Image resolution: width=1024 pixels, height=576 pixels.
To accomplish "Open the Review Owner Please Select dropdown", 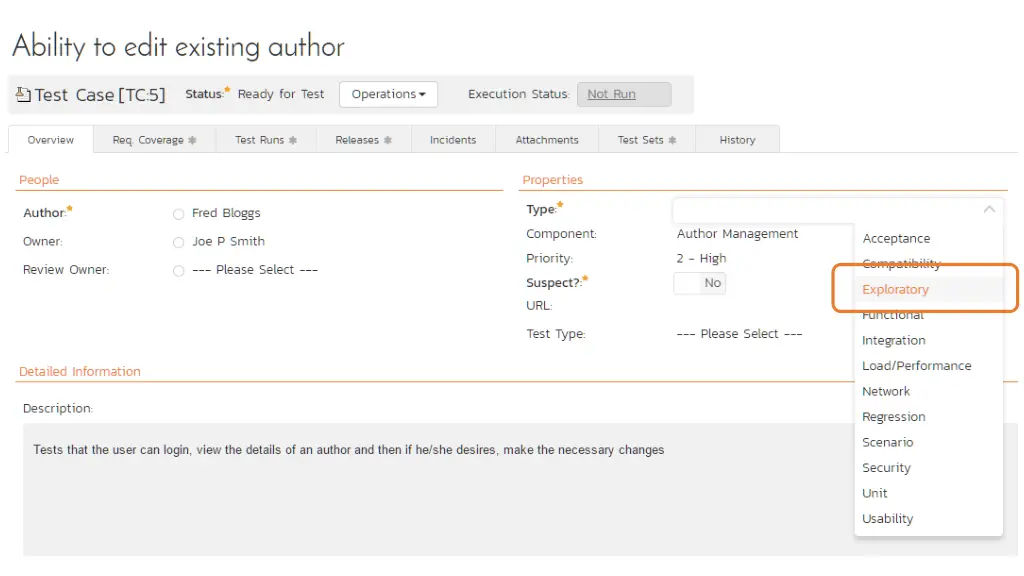I will pyautogui.click(x=255, y=270).
